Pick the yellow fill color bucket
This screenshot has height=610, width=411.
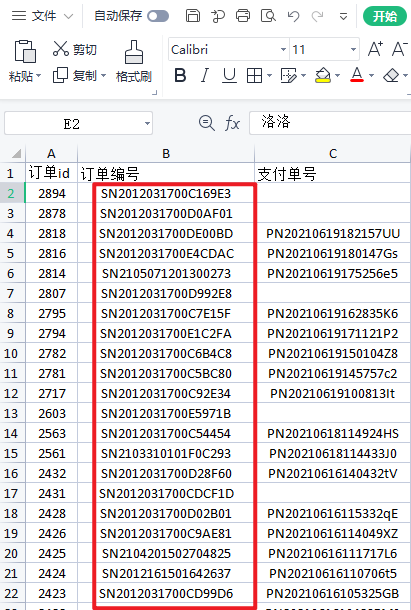[x=323, y=75]
